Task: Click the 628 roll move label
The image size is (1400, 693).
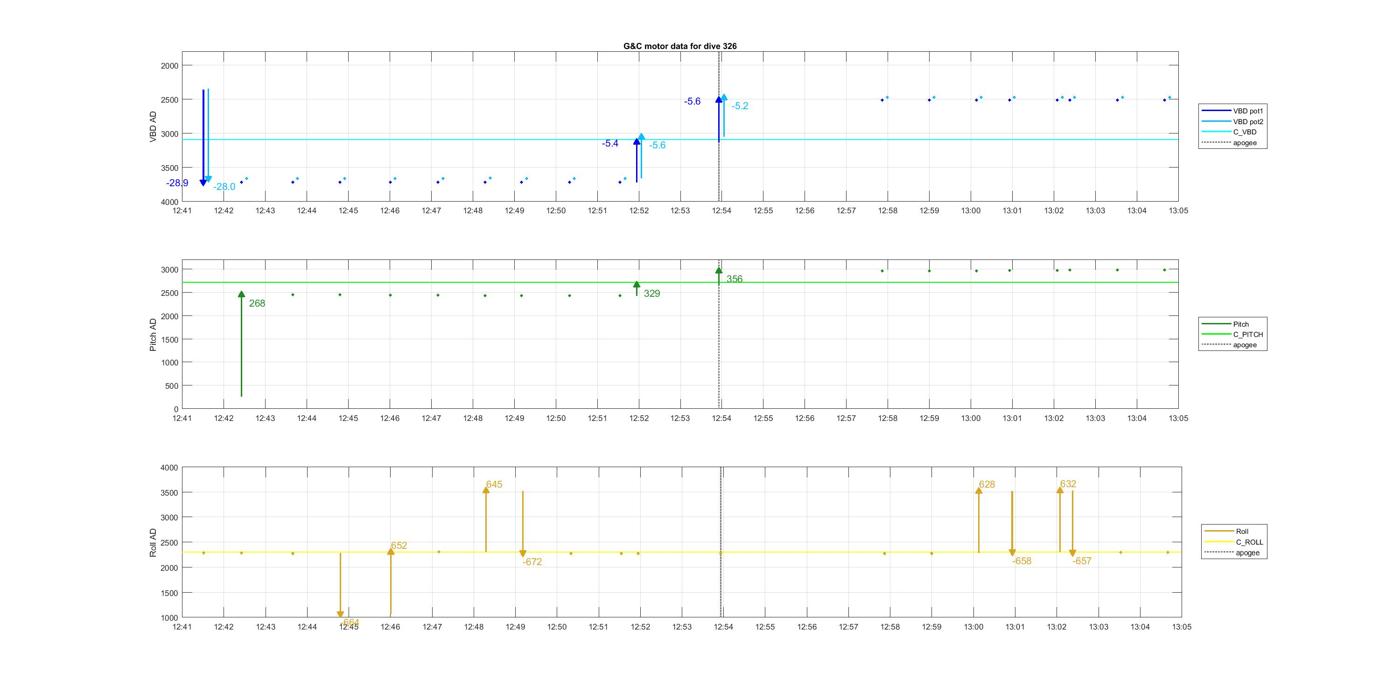Action: [x=987, y=485]
